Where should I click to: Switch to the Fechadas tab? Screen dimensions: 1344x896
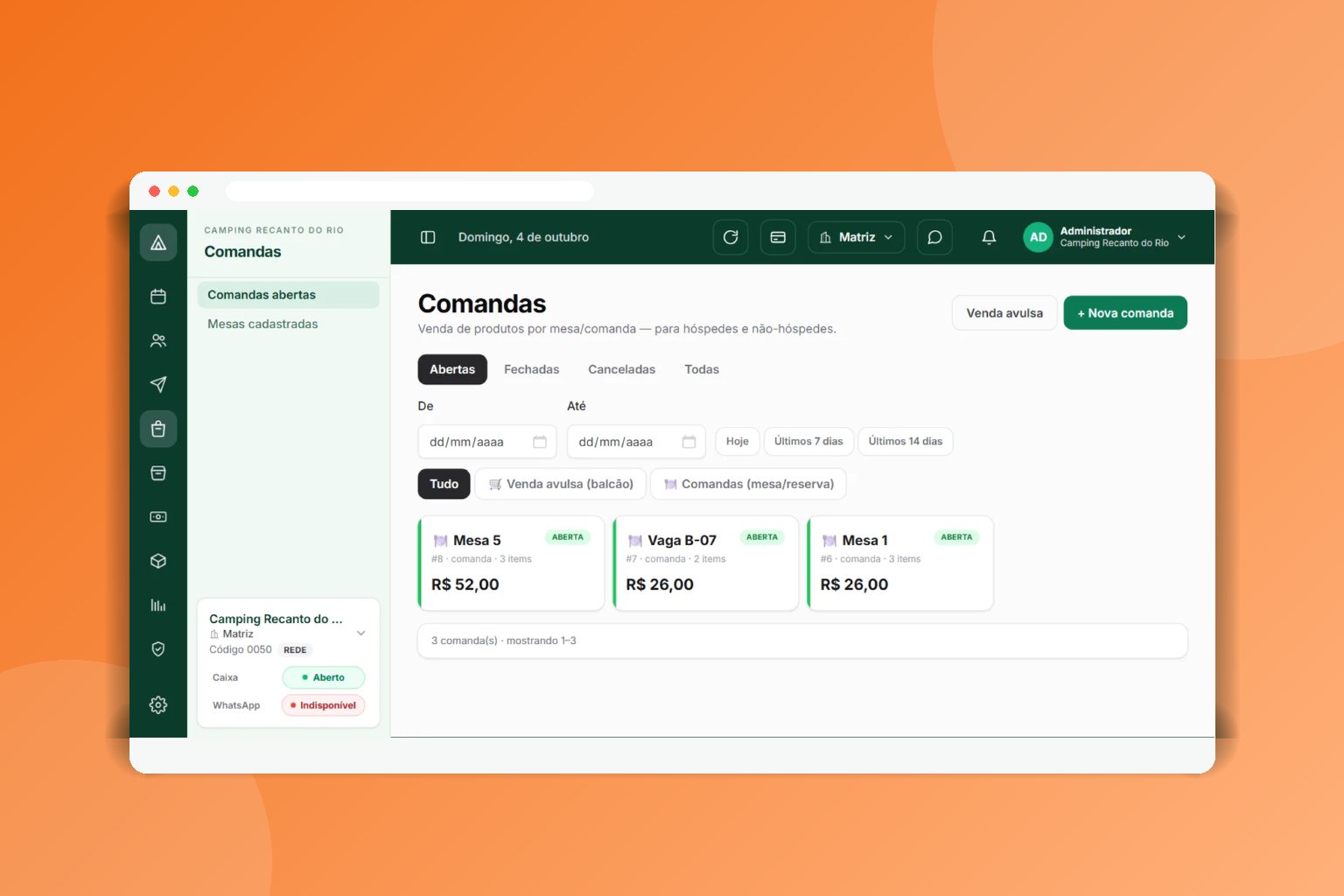pyautogui.click(x=531, y=369)
